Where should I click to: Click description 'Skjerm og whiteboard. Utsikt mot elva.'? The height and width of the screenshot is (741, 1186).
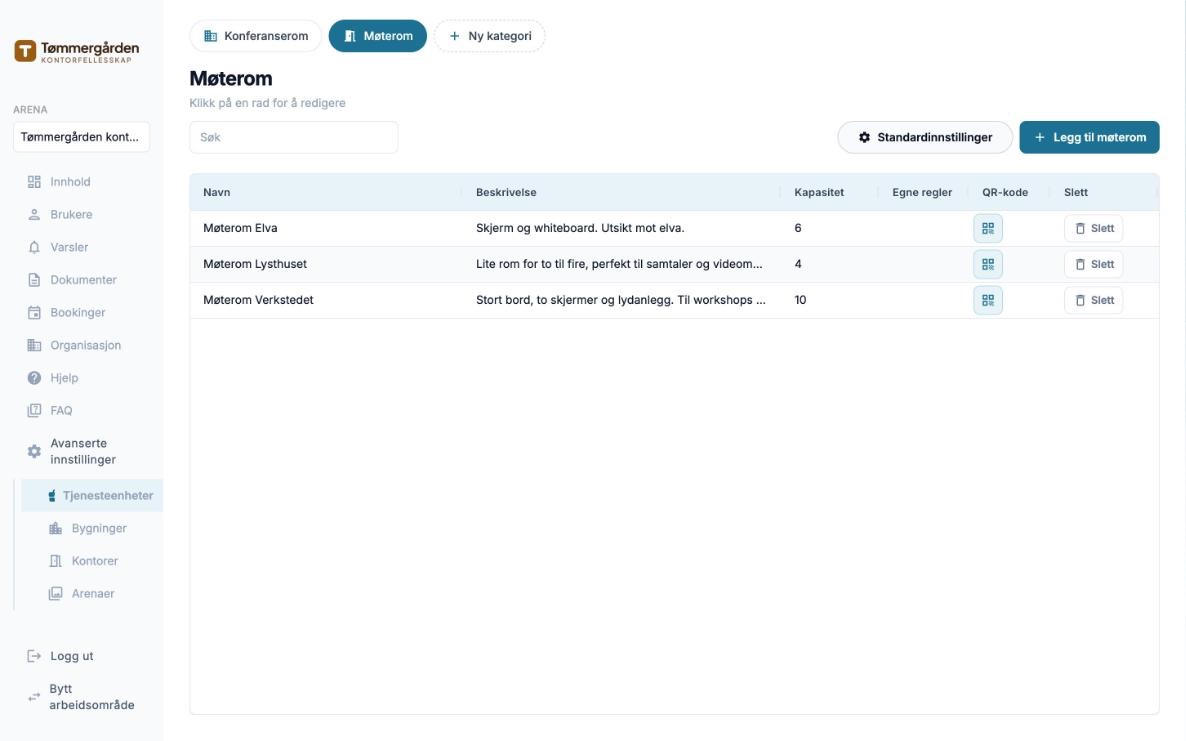580,228
